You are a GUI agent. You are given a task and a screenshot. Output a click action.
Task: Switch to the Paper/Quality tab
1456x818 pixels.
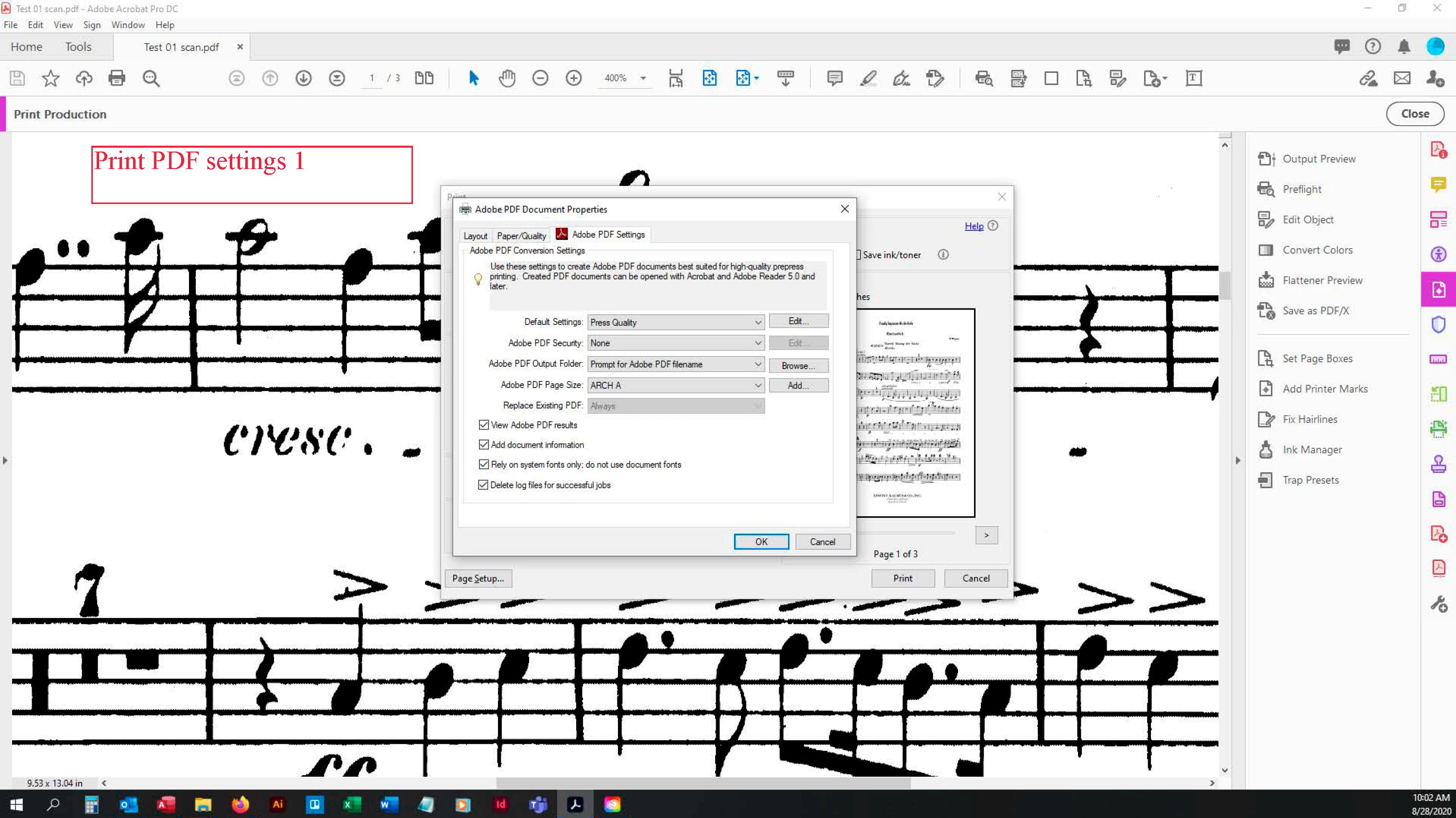coord(521,236)
